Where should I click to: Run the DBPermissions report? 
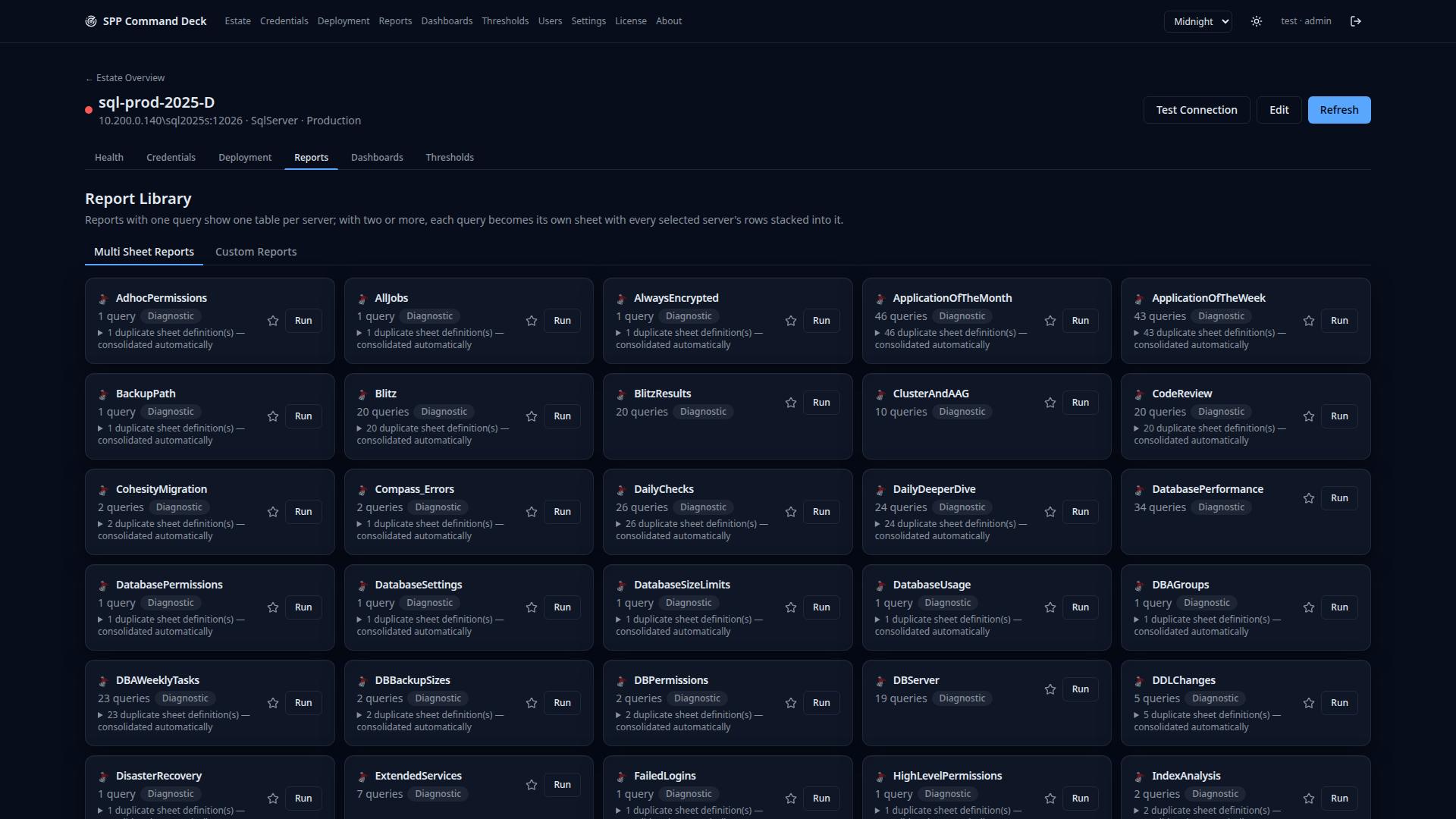(821, 703)
